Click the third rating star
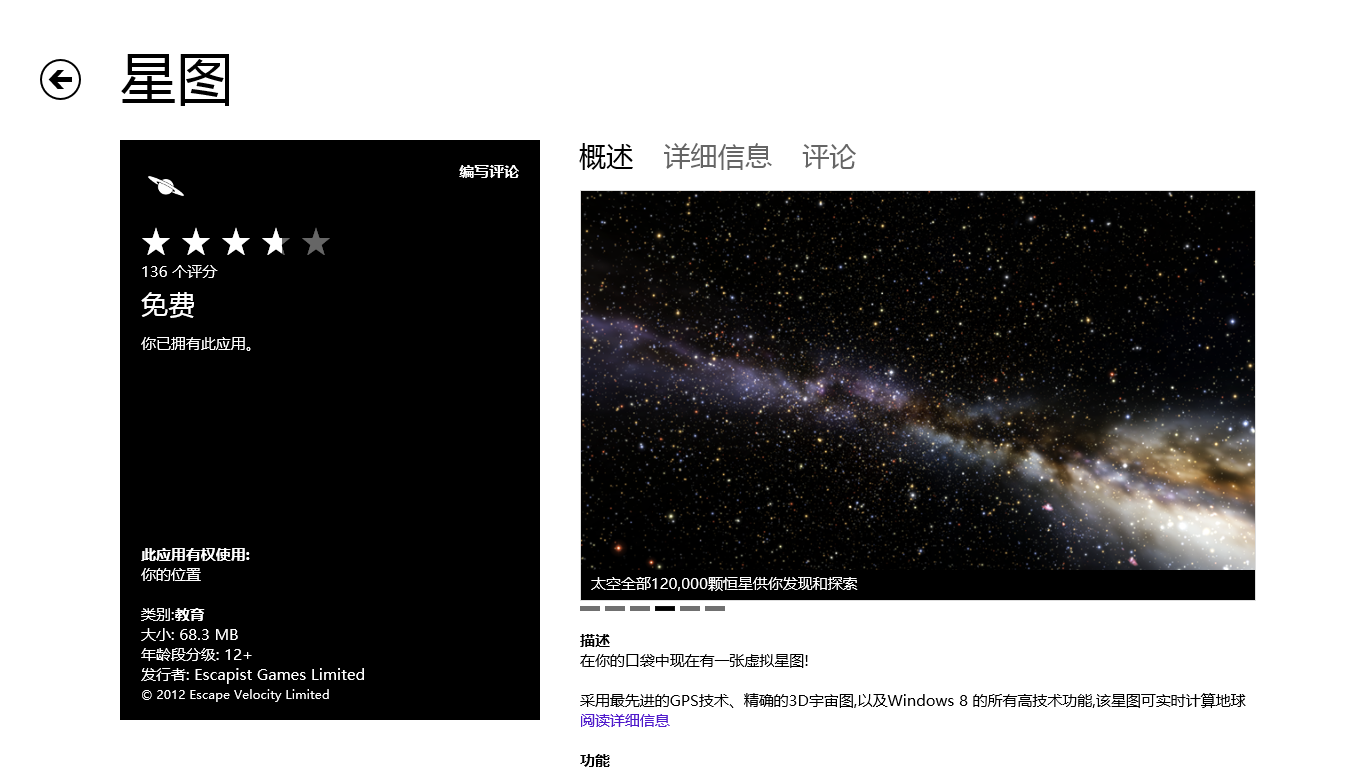The height and width of the screenshot is (768, 1366). 236,242
